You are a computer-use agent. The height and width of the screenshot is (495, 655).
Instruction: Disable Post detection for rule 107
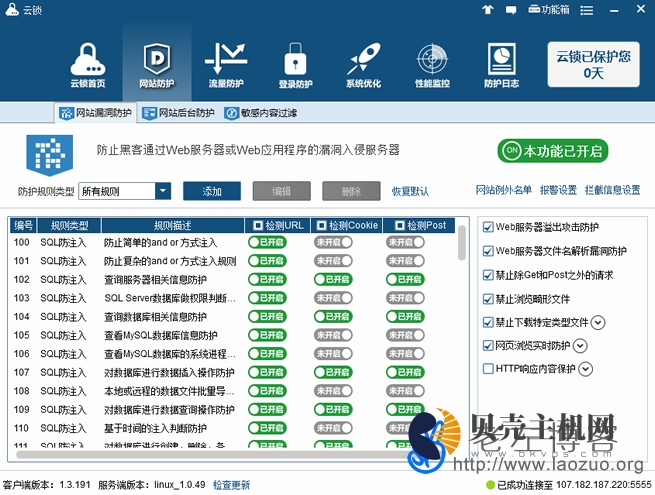405,372
